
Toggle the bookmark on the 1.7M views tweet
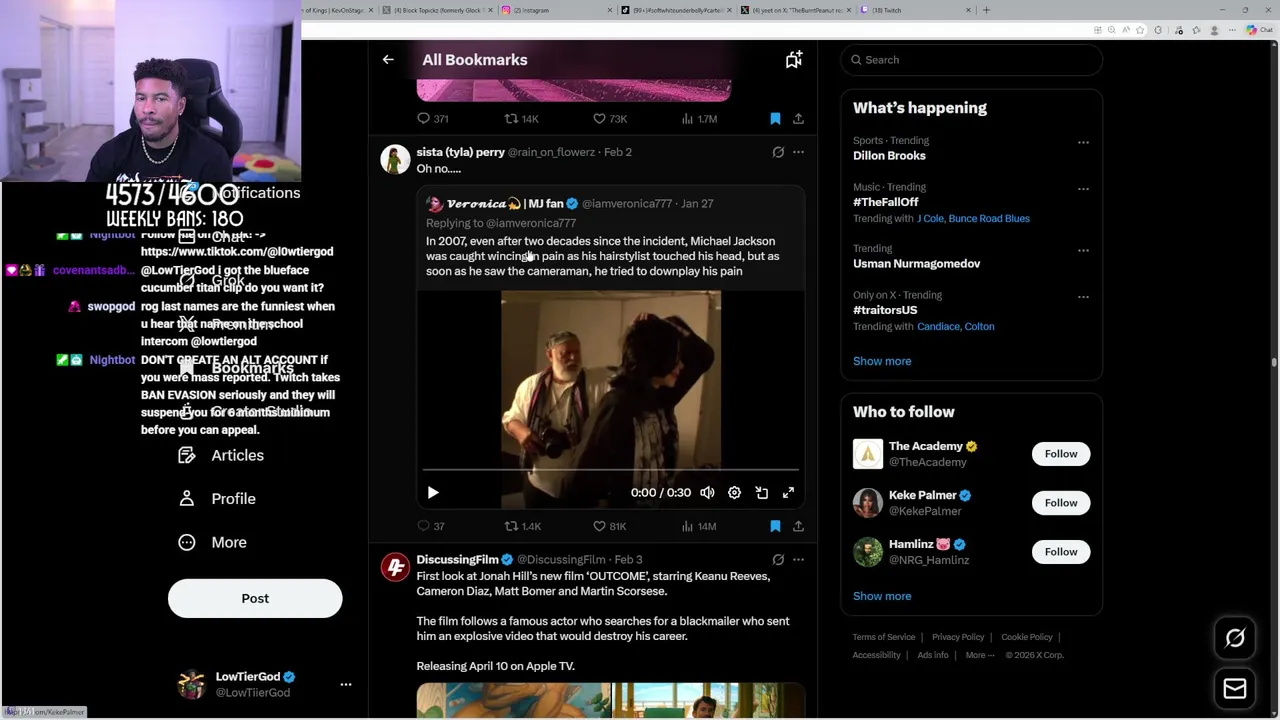775,119
